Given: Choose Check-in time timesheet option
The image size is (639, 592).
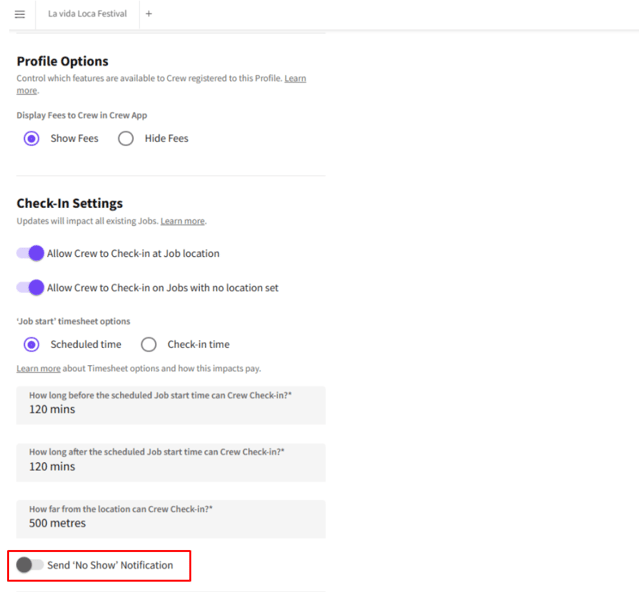Looking at the screenshot, I should point(149,344).
